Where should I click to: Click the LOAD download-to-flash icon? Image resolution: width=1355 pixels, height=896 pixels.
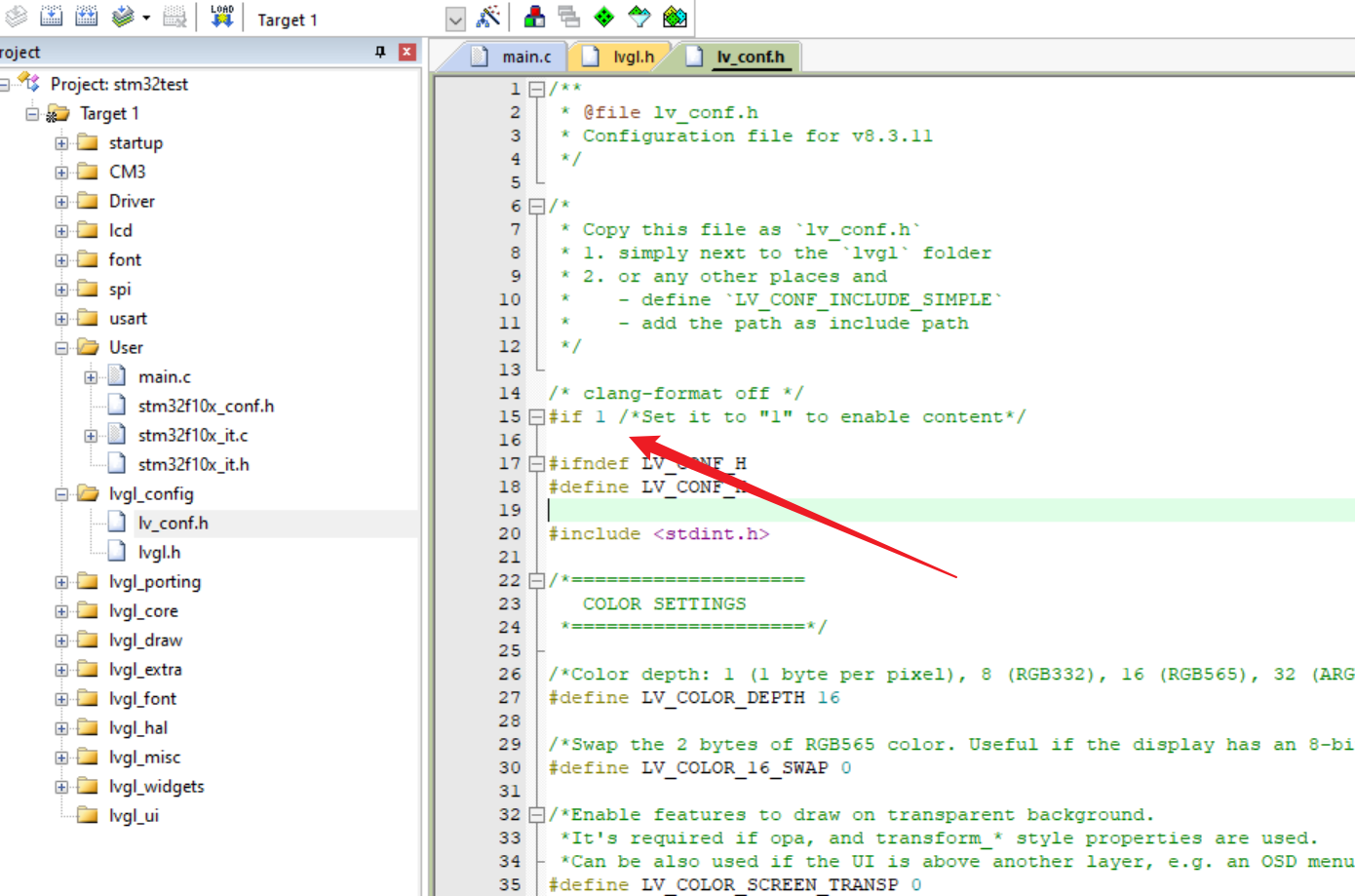click(x=222, y=17)
